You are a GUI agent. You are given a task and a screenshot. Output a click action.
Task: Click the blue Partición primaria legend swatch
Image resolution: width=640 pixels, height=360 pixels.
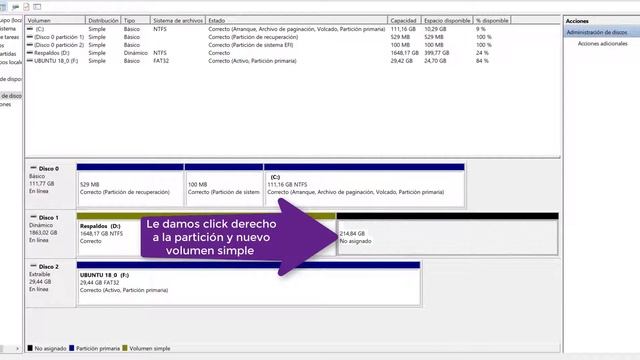click(71, 348)
